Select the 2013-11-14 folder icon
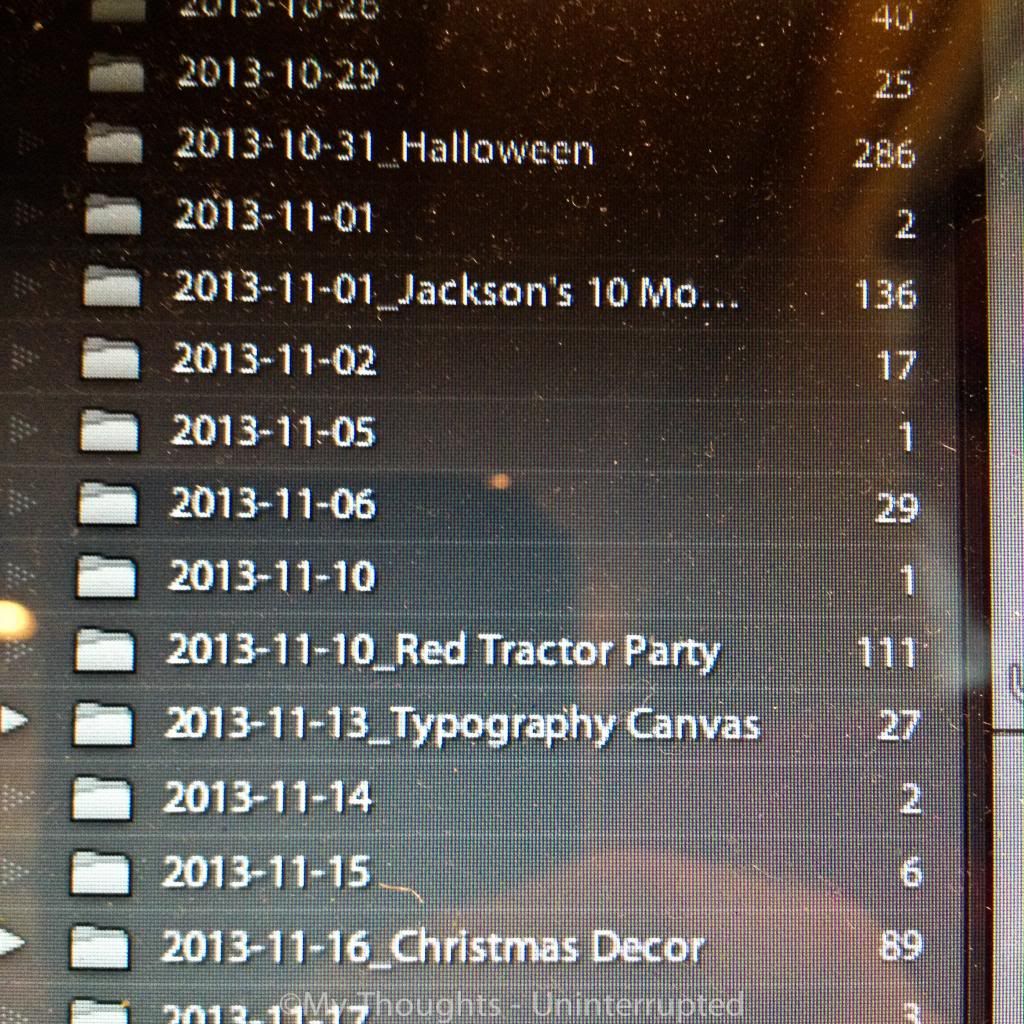The width and height of the screenshot is (1024, 1024). pos(102,798)
